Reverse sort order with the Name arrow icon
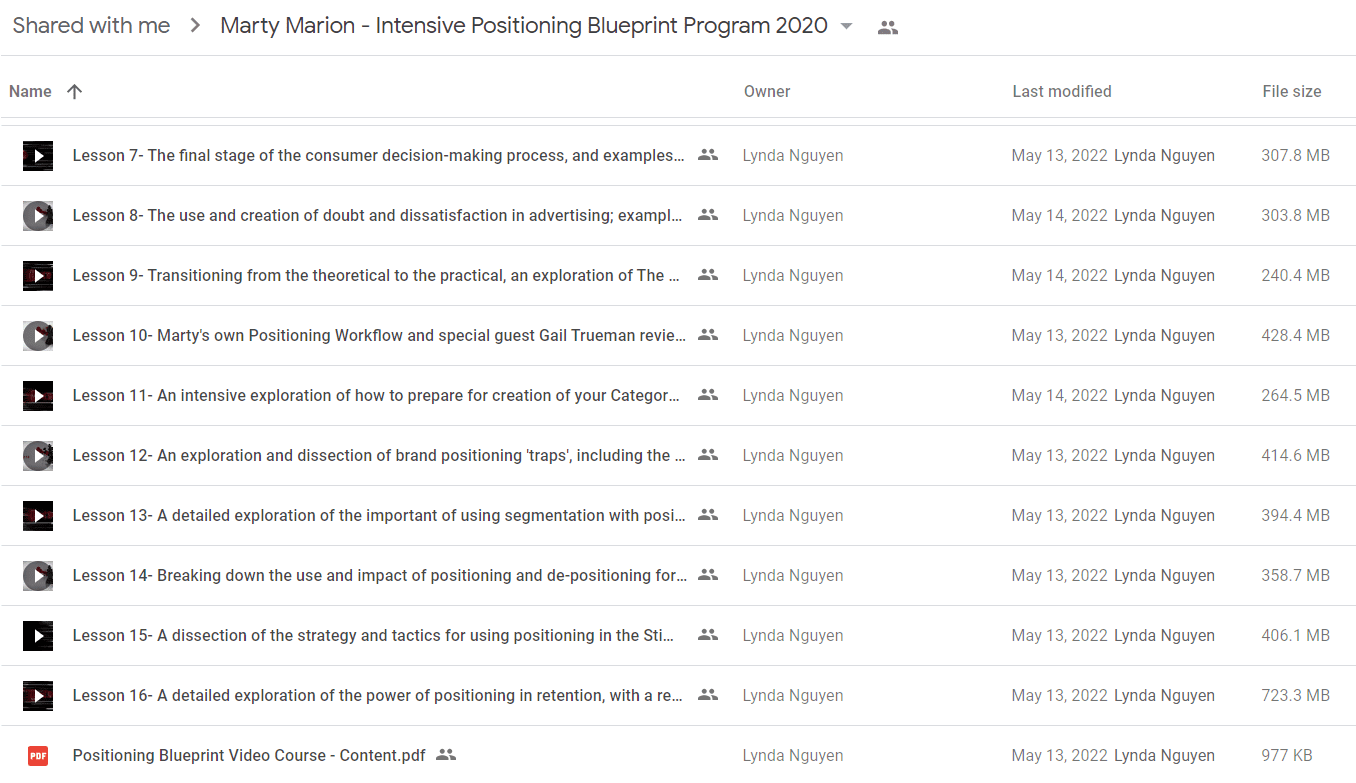Screen dimensions: 1356x783 (74, 91)
